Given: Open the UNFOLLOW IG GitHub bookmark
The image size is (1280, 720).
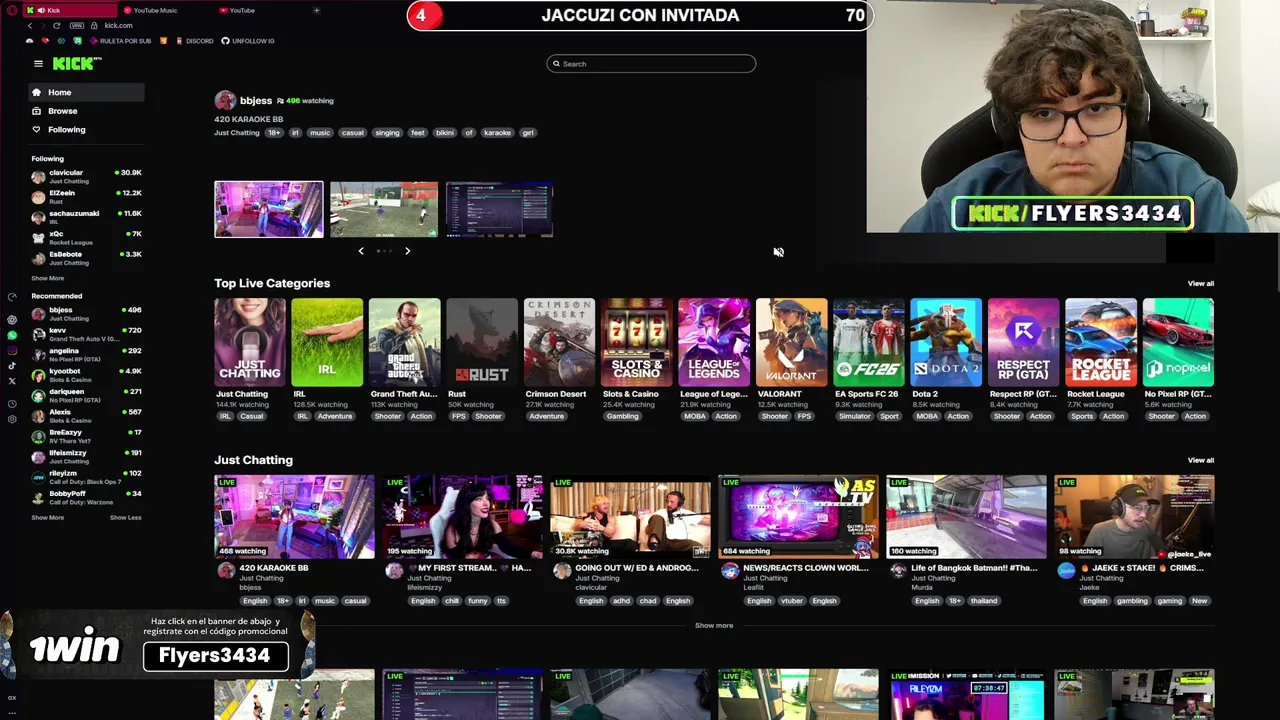Looking at the screenshot, I should [x=248, y=41].
